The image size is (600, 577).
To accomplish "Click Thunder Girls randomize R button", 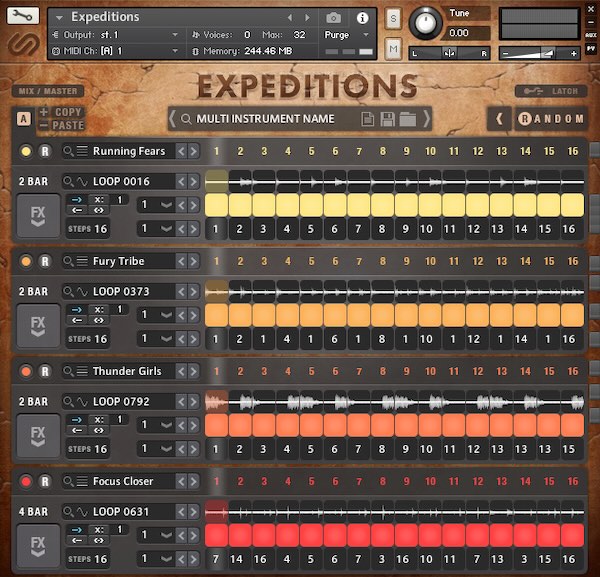I will click(x=45, y=371).
